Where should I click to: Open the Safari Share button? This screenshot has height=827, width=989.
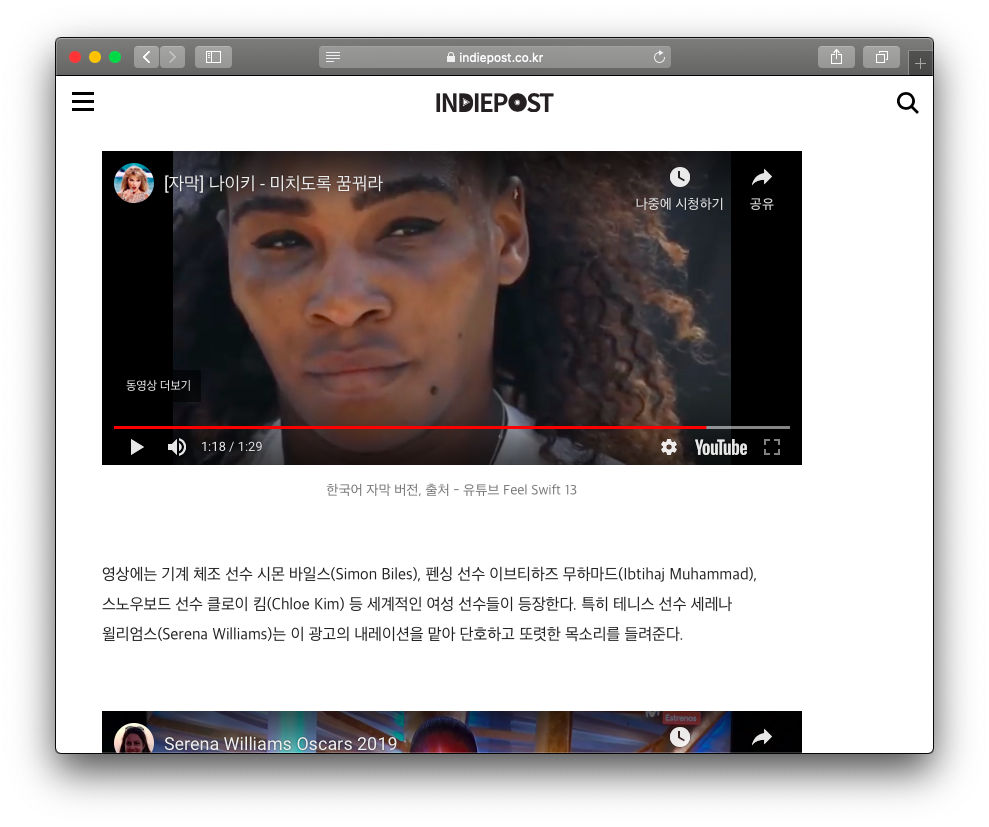pos(836,57)
